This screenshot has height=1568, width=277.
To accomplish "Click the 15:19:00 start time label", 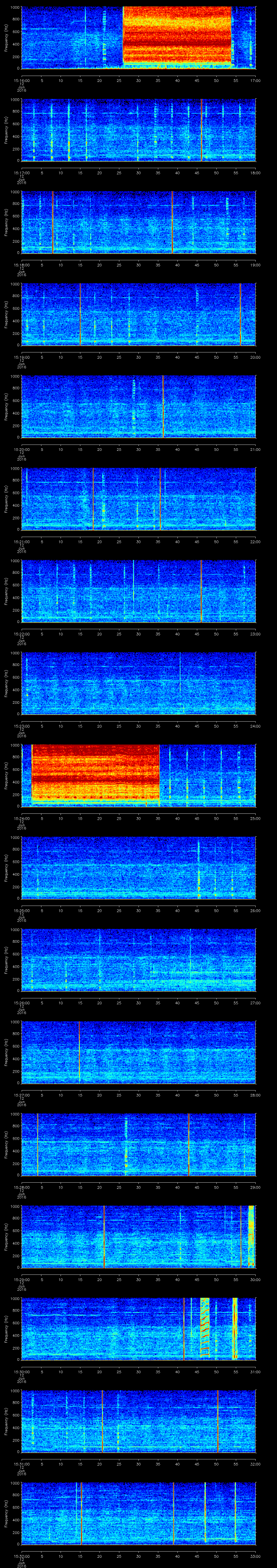I will pos(21,357).
